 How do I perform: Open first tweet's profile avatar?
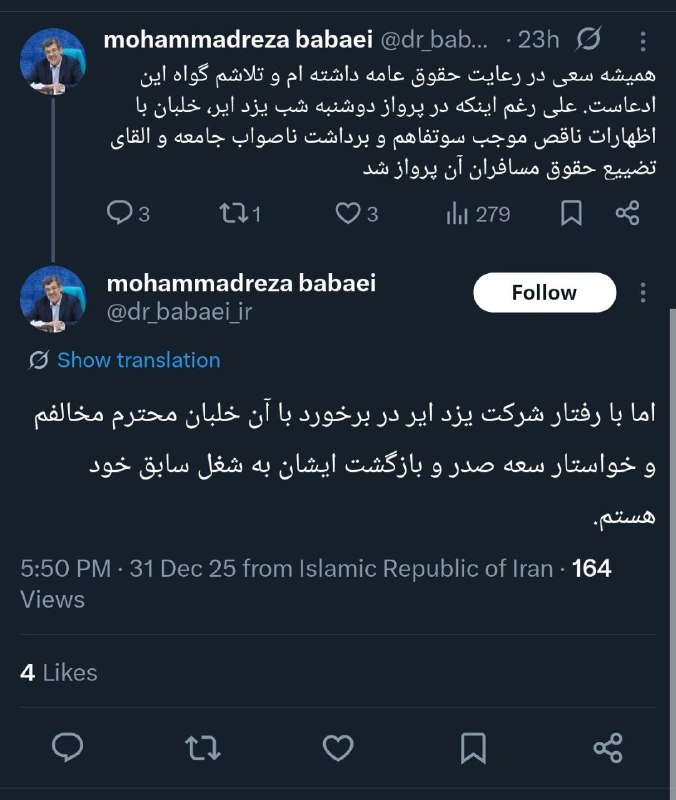pyautogui.click(x=53, y=61)
